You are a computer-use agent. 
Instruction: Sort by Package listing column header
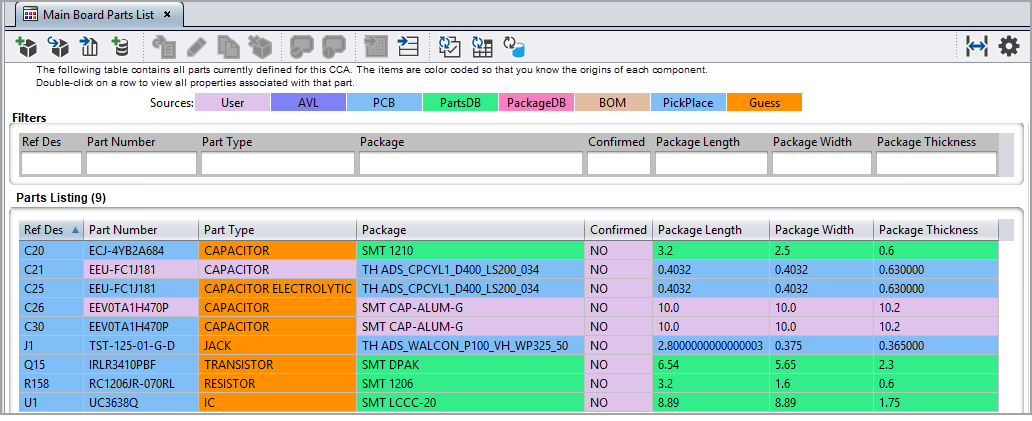[x=471, y=230]
